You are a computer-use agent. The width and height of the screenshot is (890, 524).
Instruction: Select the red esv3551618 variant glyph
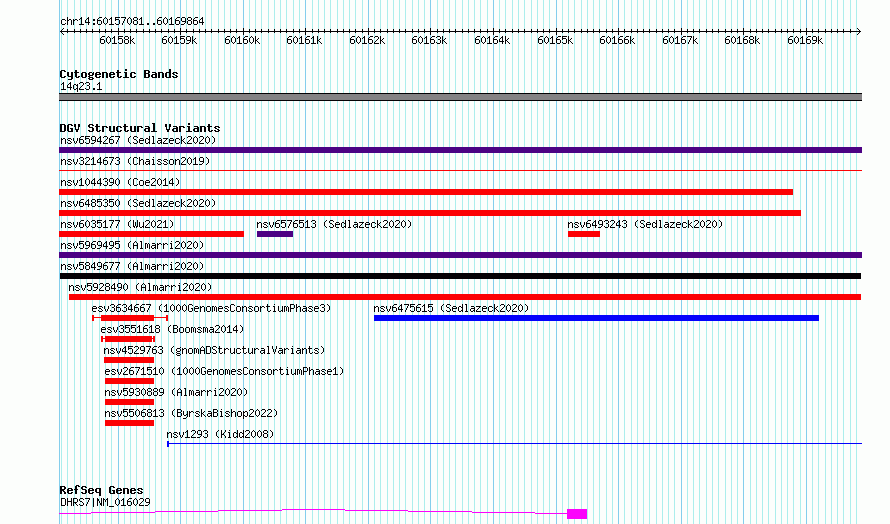coord(128,339)
